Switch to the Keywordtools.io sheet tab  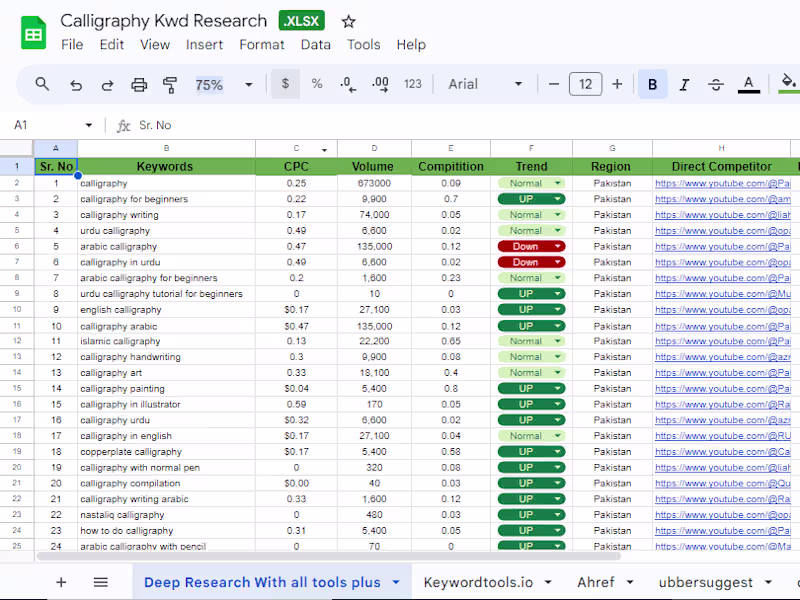point(478,582)
